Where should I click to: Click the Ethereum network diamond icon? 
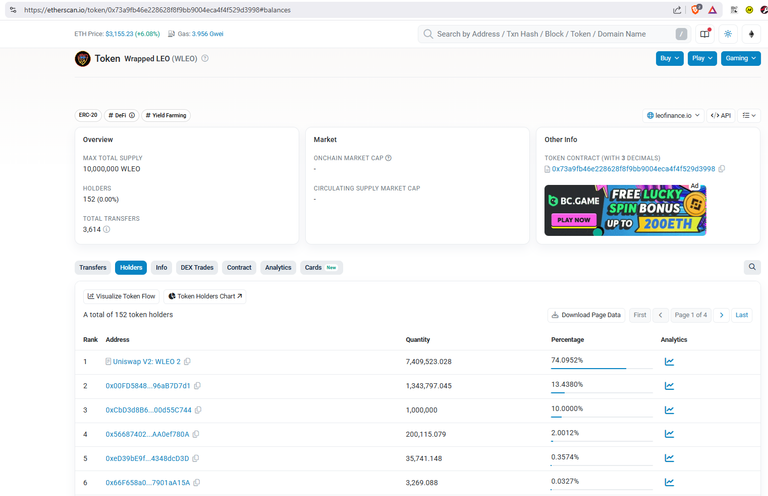pos(751,34)
